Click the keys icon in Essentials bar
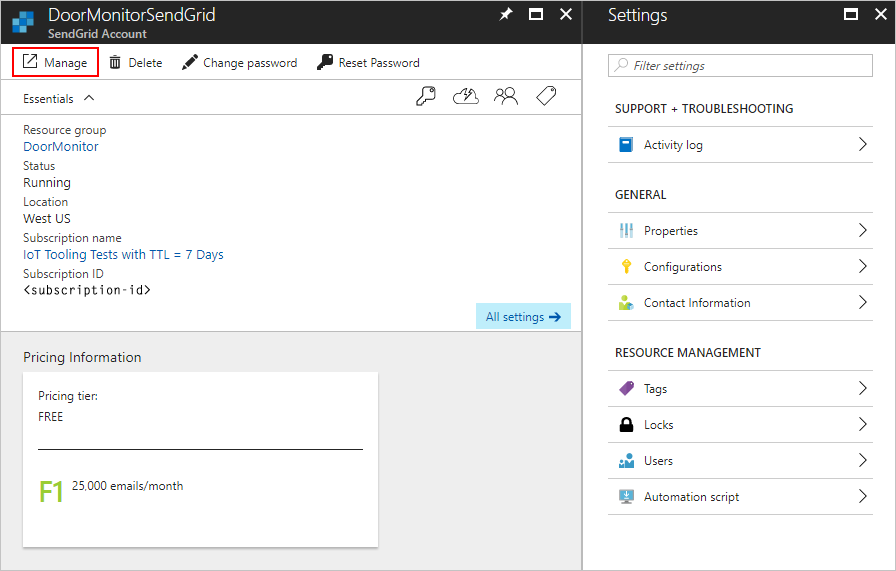 point(426,97)
